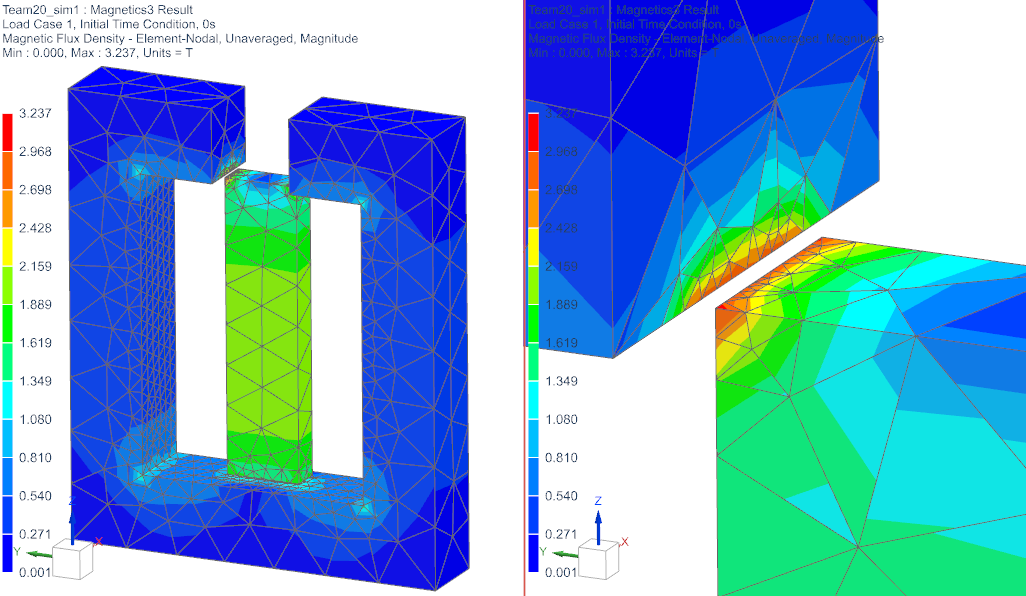Click the right rectangular window opening in core
The width and height of the screenshot is (1026, 596).
pyautogui.click(x=335, y=330)
